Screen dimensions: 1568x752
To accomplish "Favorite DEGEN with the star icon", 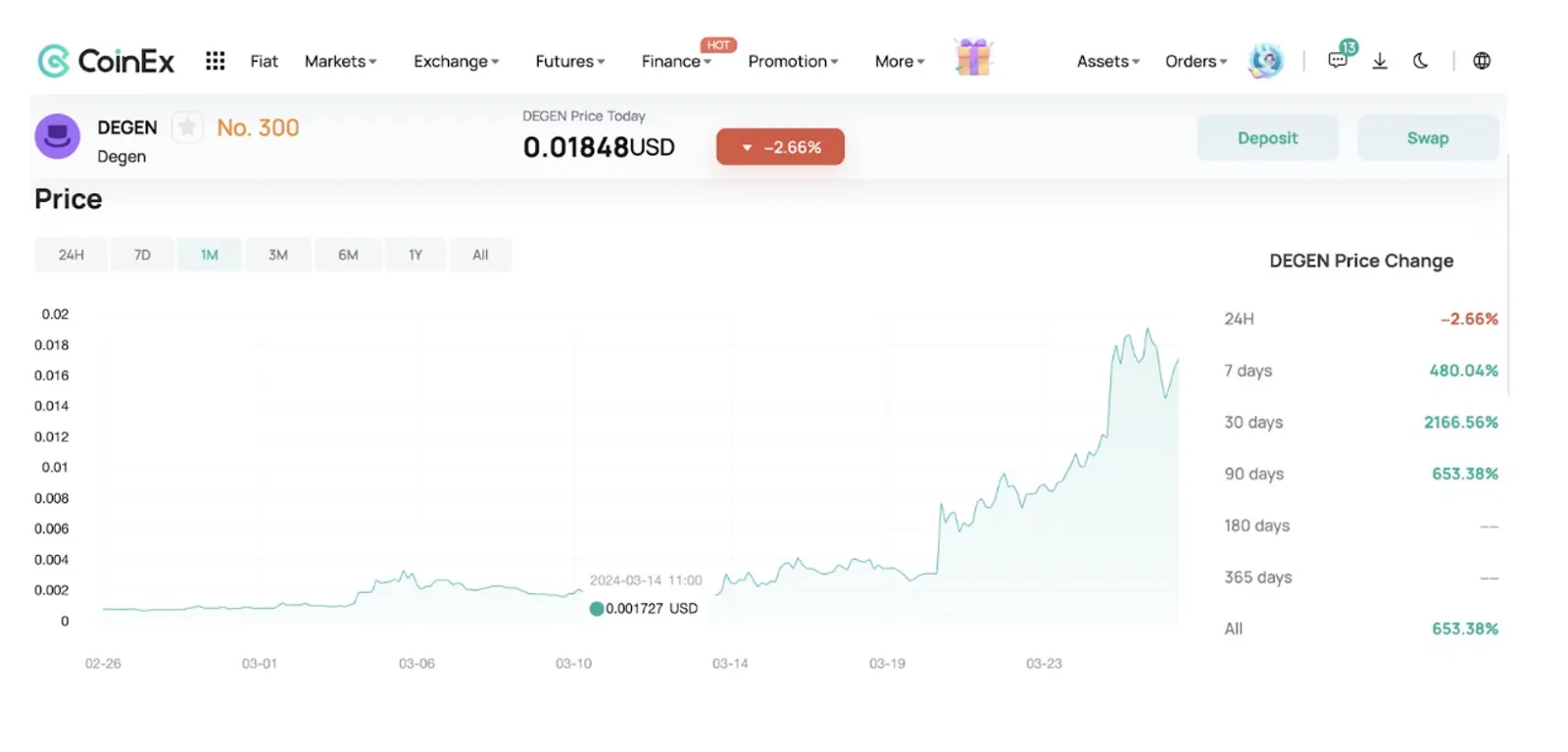I will (187, 127).
